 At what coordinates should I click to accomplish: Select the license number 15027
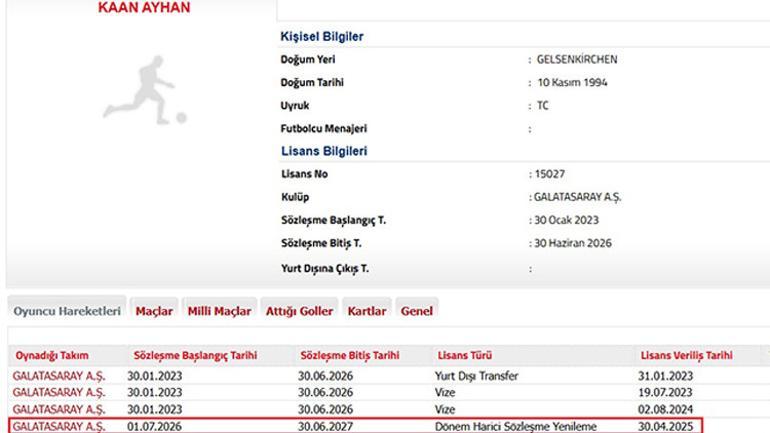[x=550, y=174]
